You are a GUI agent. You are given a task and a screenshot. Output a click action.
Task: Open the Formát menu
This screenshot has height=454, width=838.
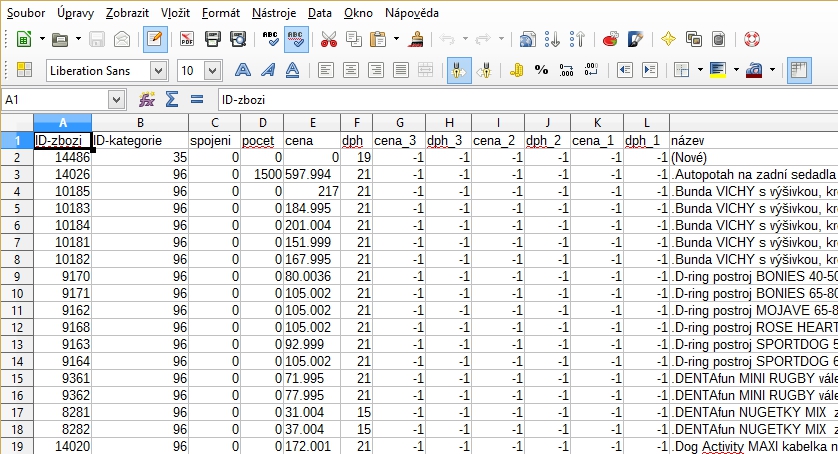(220, 13)
